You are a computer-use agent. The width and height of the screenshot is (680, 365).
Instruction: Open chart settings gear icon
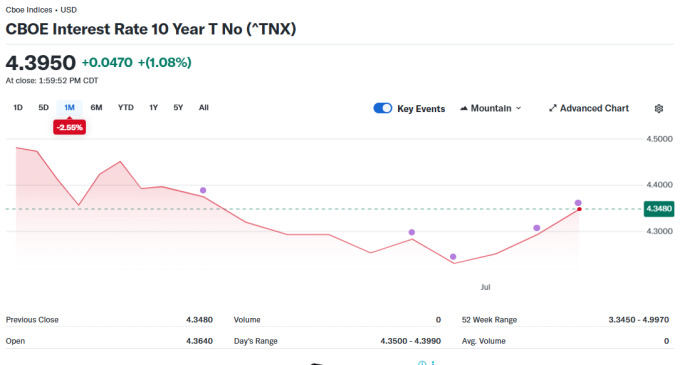[x=659, y=108]
